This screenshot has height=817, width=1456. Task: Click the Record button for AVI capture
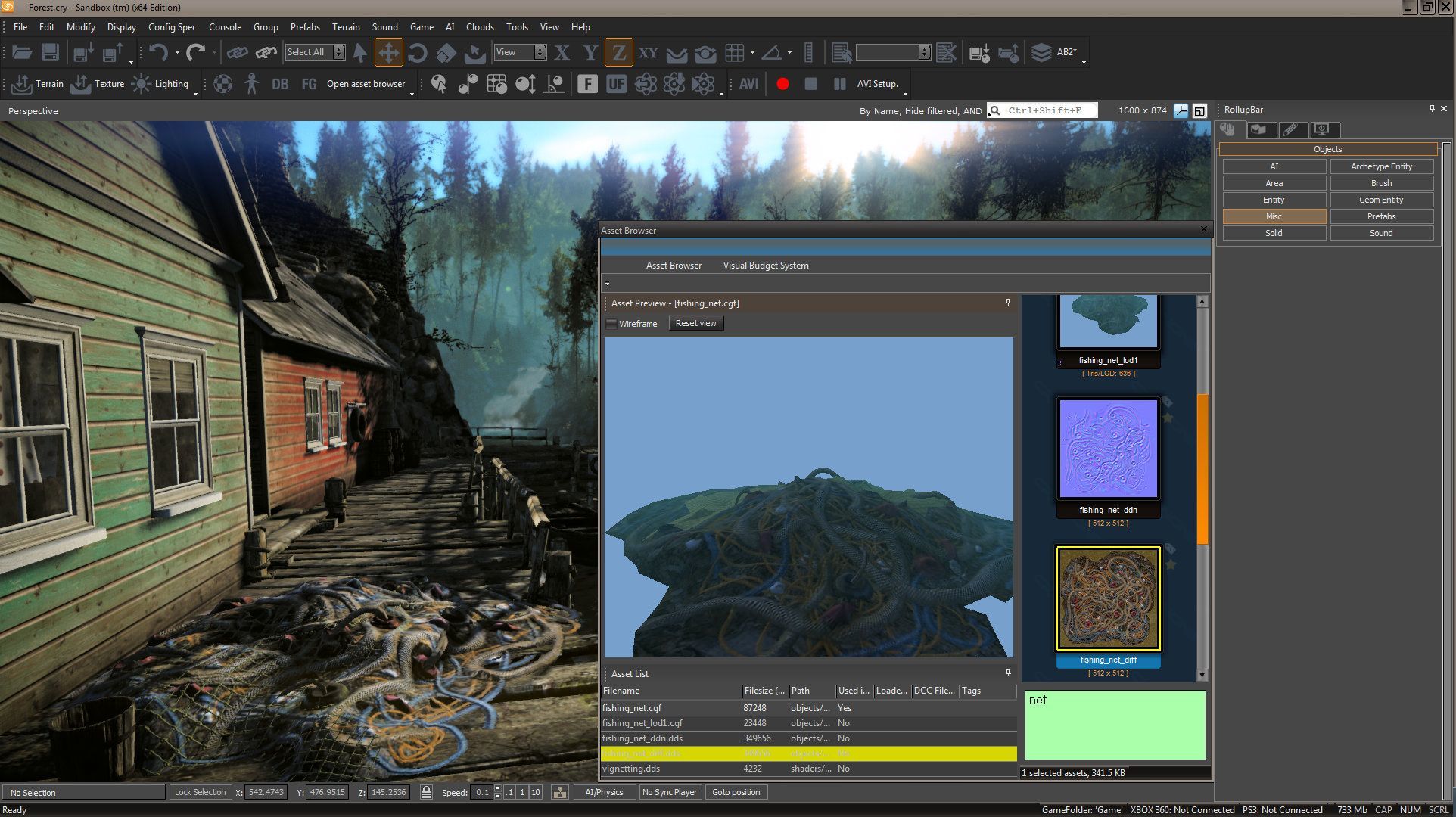pyautogui.click(x=784, y=84)
